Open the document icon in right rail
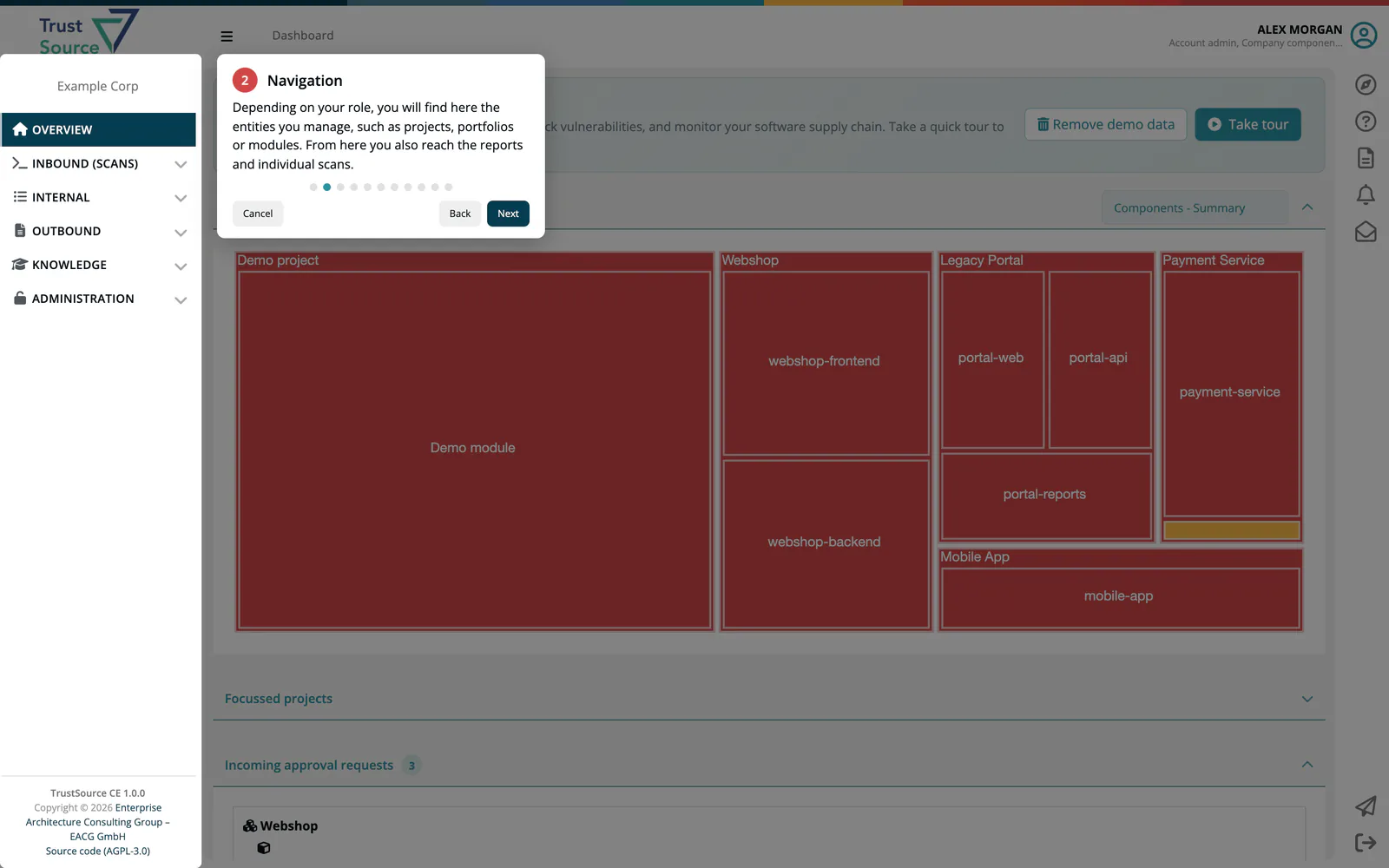Viewport: 1389px width, 868px height. (x=1366, y=158)
